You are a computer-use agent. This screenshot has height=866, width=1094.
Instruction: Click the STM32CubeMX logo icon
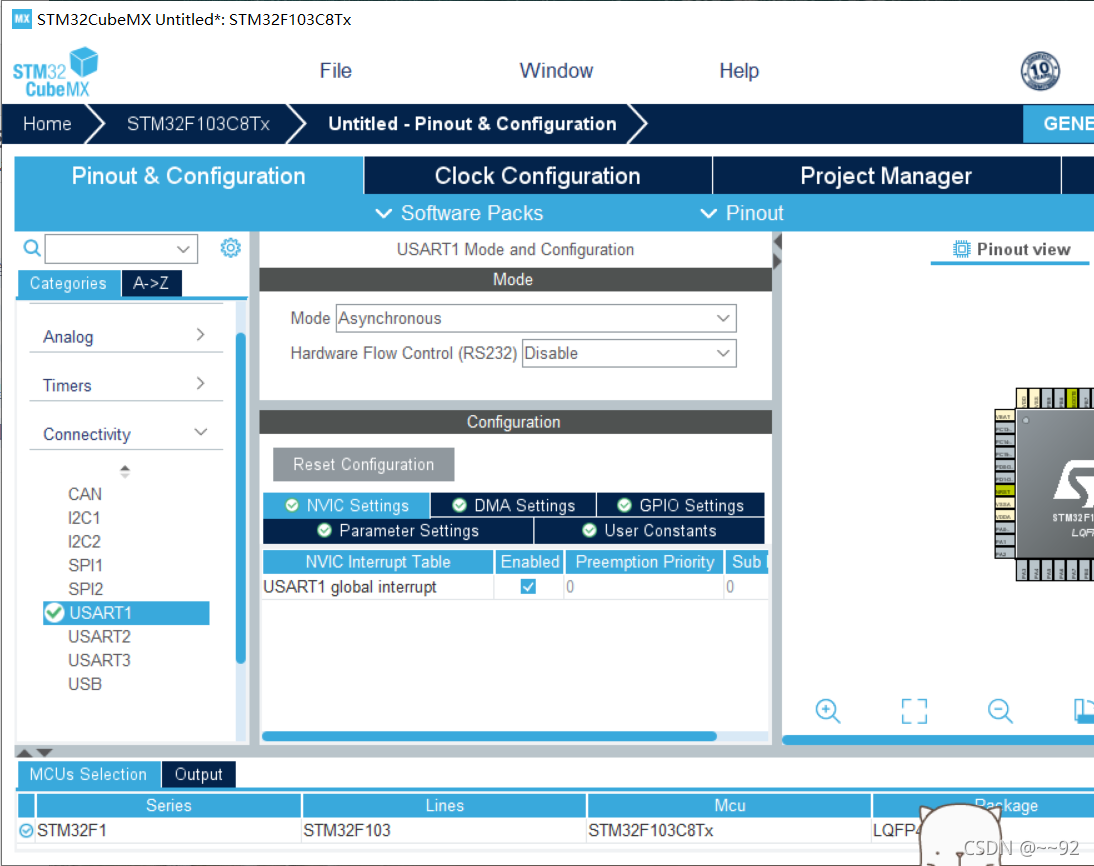tap(55, 72)
